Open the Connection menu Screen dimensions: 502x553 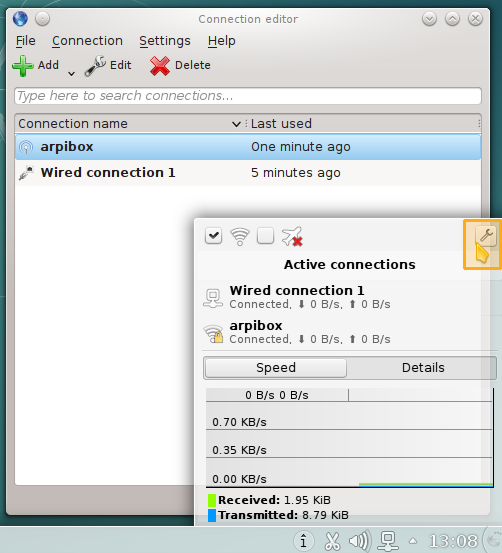(87, 41)
